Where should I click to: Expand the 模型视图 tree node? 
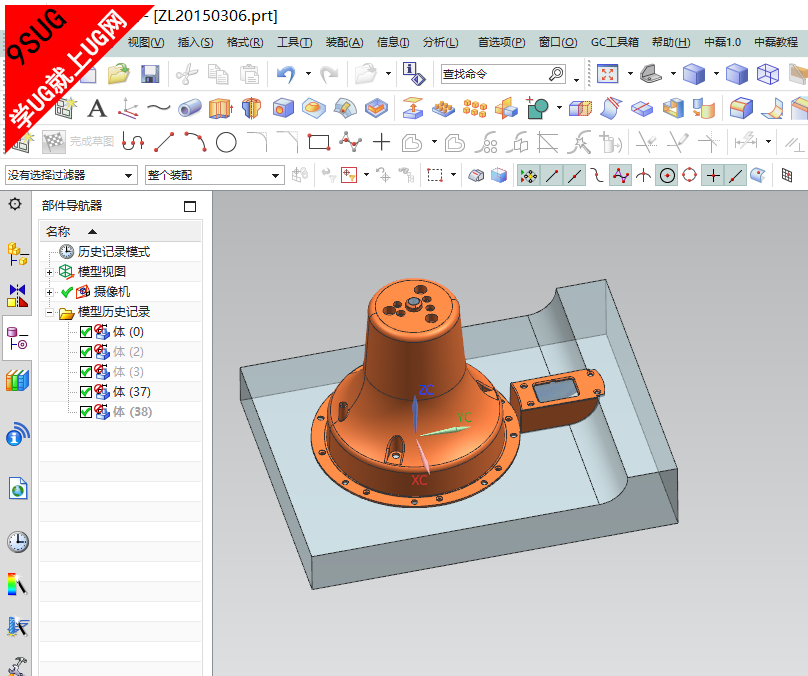click(x=49, y=272)
